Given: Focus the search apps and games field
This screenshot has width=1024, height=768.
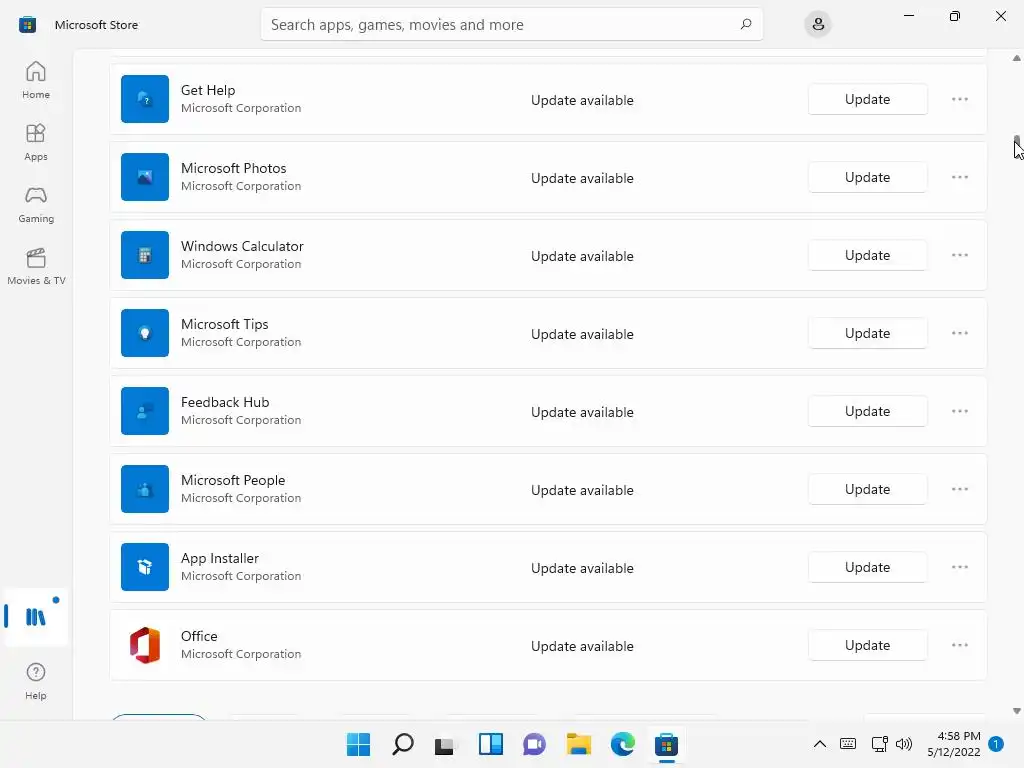Looking at the screenshot, I should tap(511, 24).
